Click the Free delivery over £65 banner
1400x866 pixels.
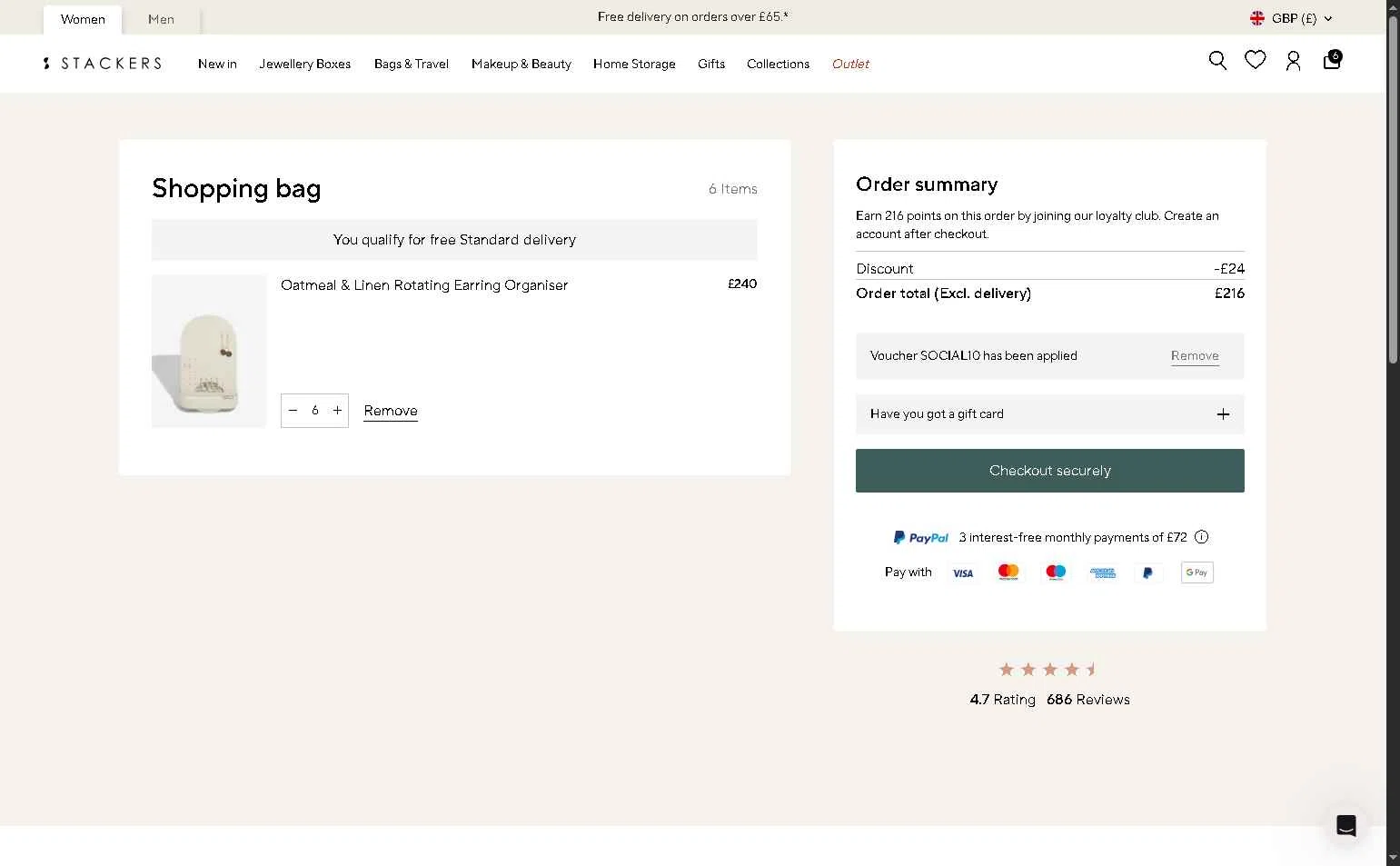[693, 17]
